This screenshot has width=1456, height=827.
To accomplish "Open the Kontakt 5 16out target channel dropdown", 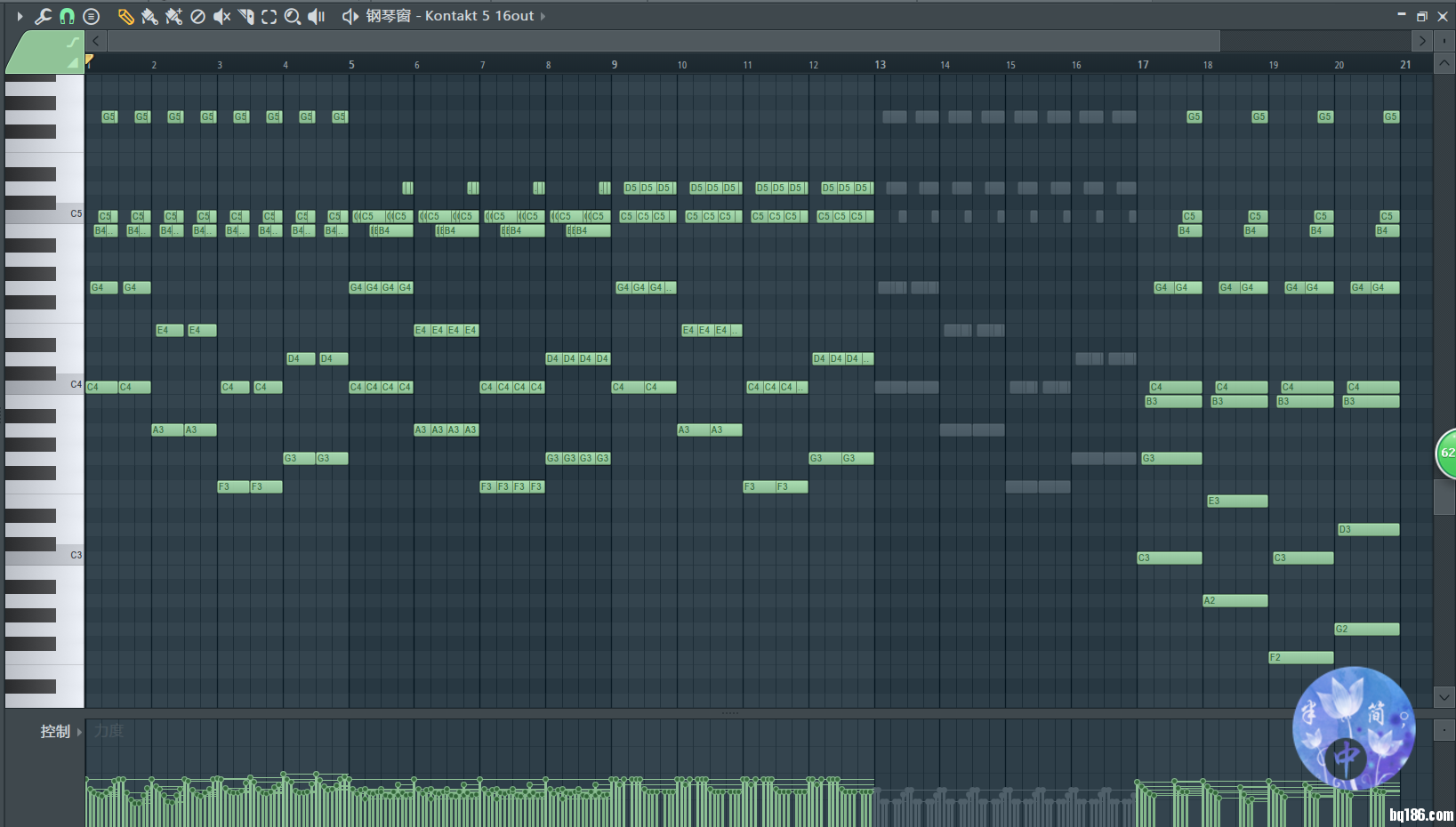I will [x=450, y=16].
